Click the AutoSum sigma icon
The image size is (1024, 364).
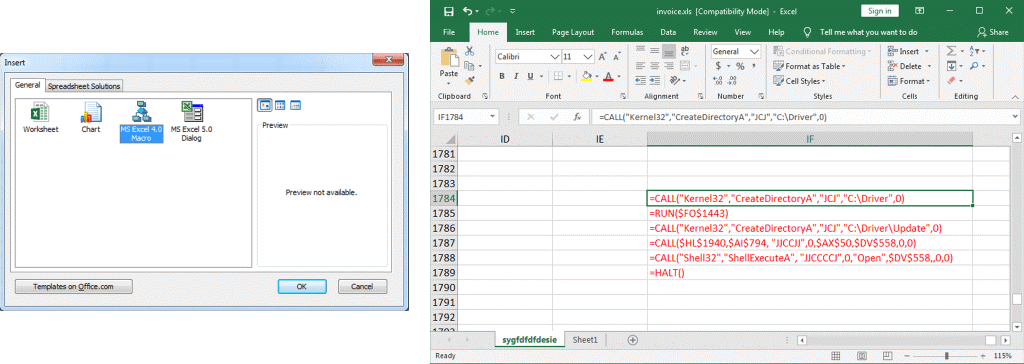[951, 51]
